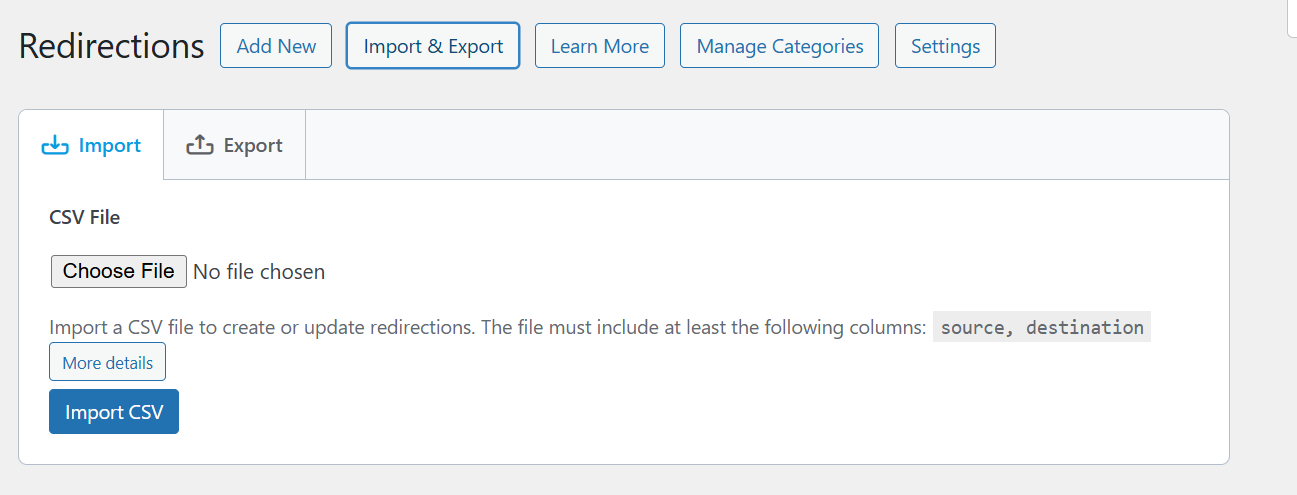Click the CSV File field label
The width and height of the screenshot is (1297, 495).
click(x=84, y=217)
